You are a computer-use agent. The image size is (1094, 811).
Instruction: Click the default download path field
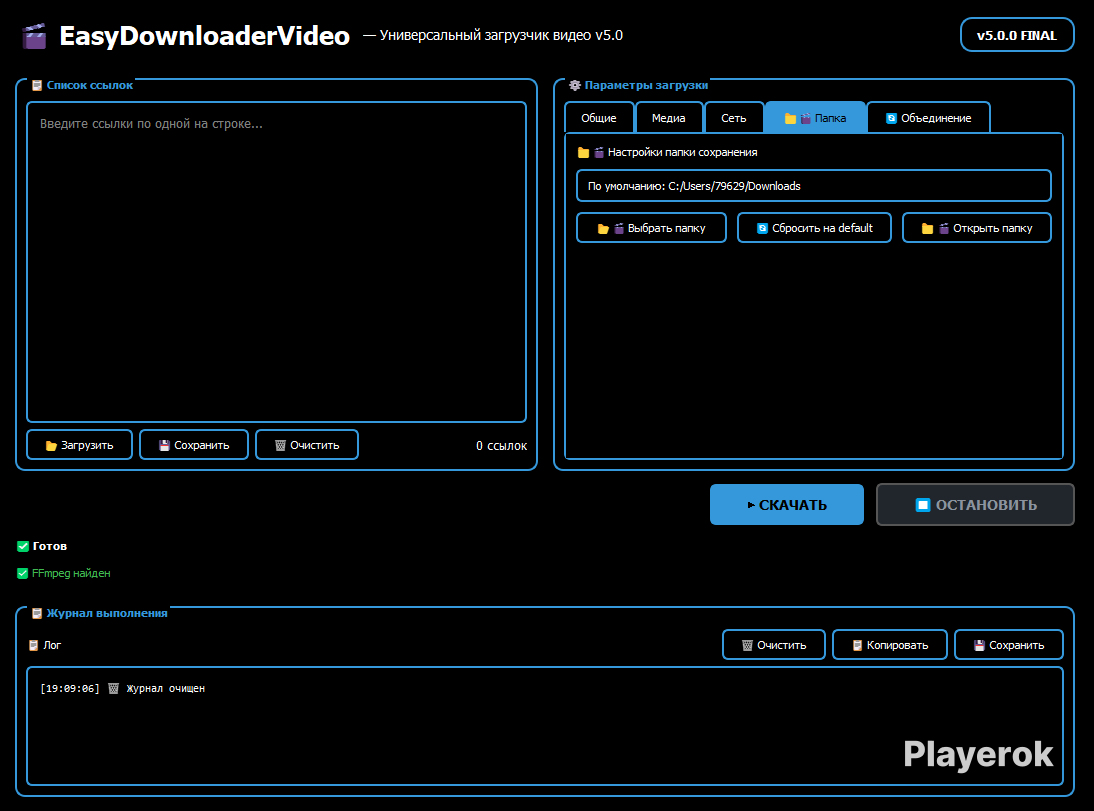[x=814, y=186]
